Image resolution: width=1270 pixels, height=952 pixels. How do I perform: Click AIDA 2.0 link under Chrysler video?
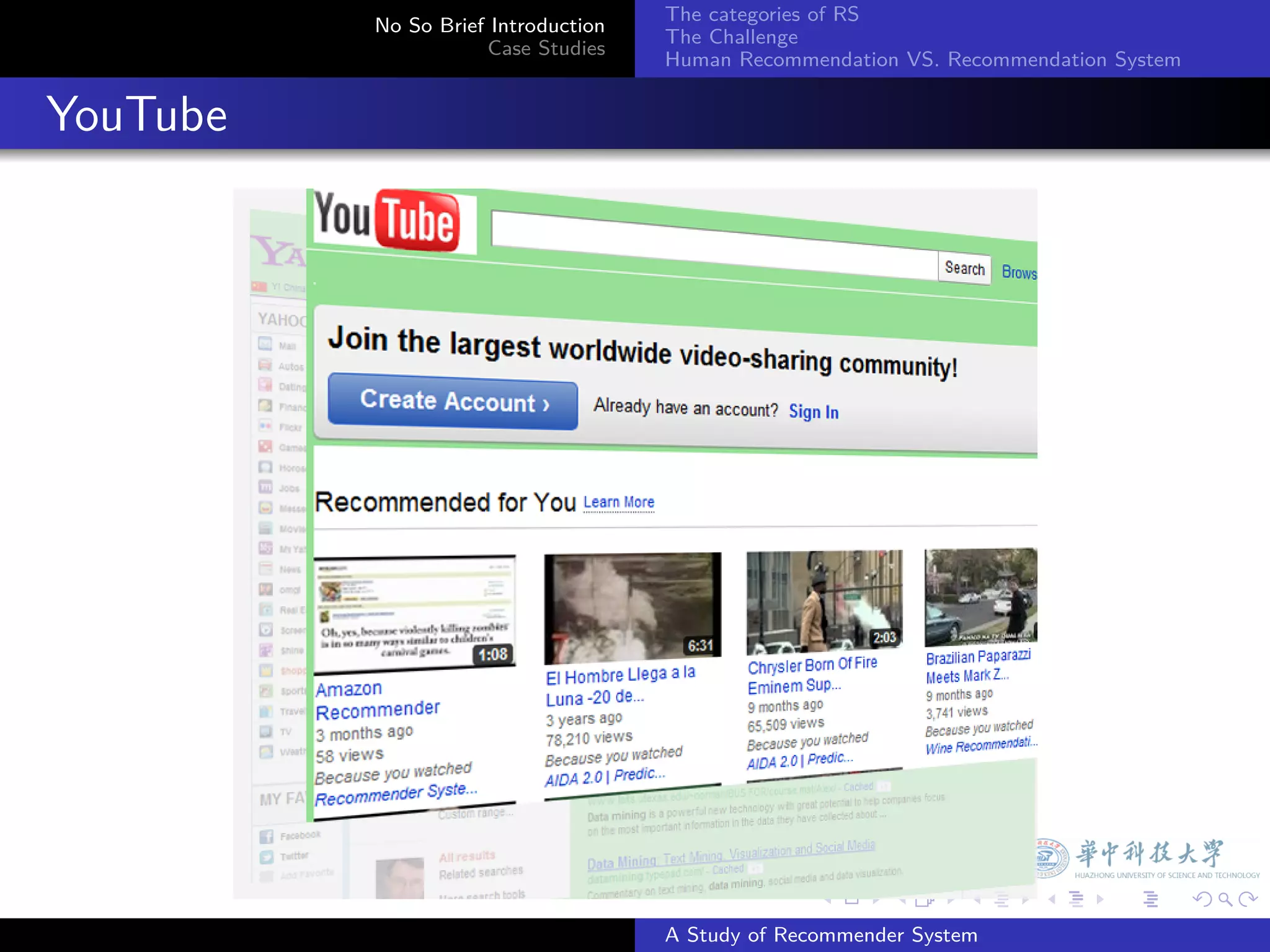point(800,760)
